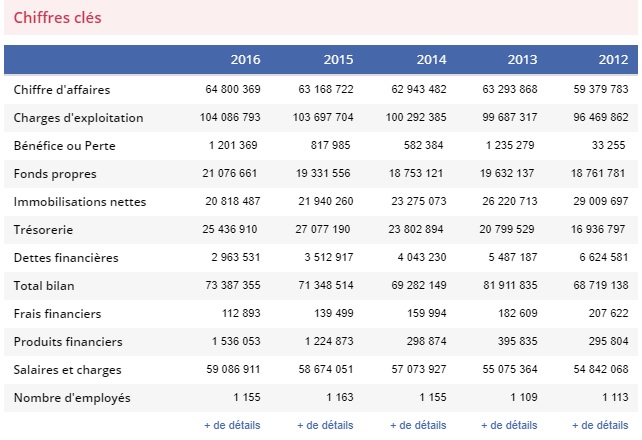Click the 'Salaires et charges' row label

coord(68,370)
